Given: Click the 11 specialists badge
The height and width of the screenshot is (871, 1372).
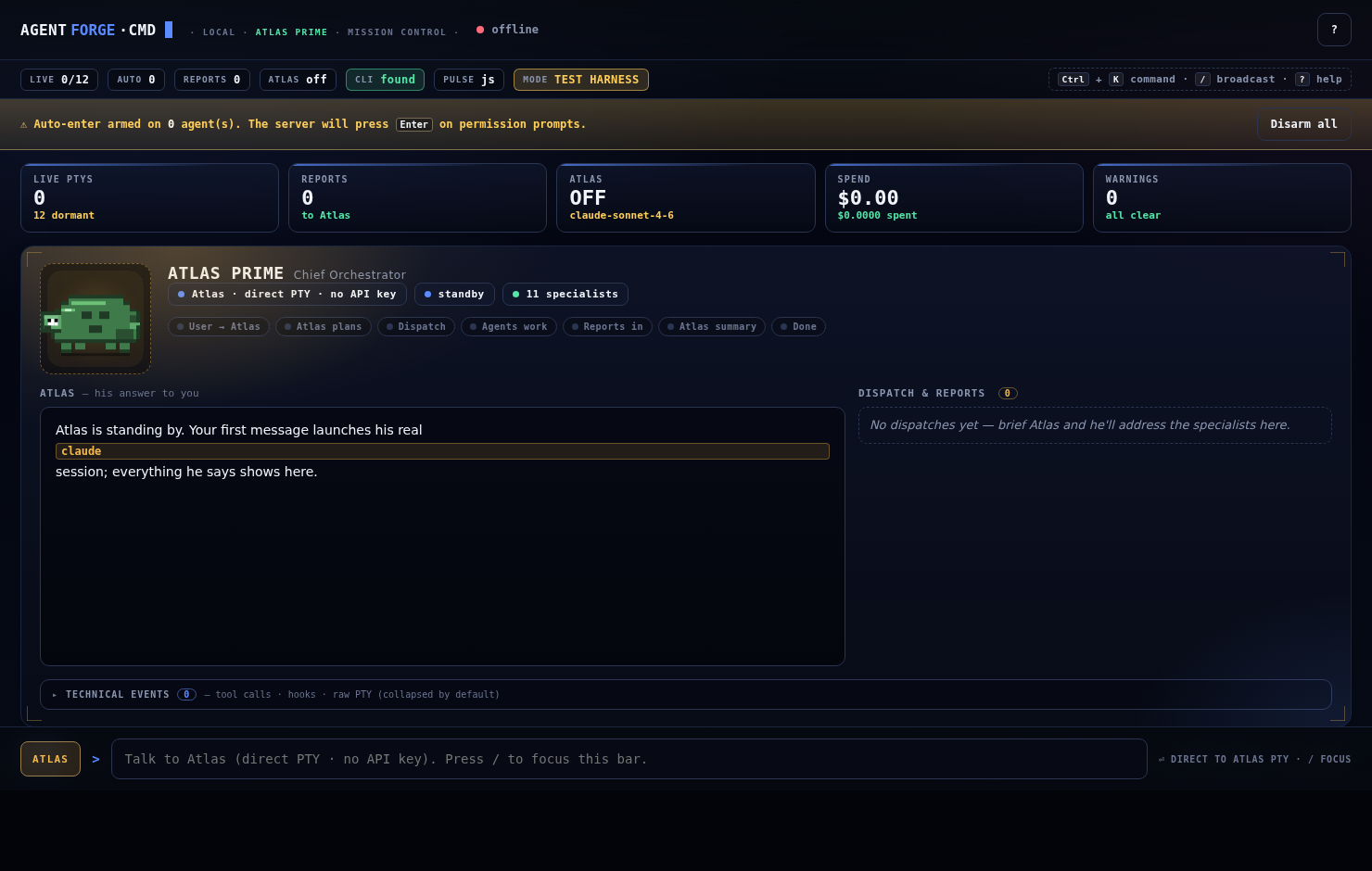Looking at the screenshot, I should coord(565,294).
